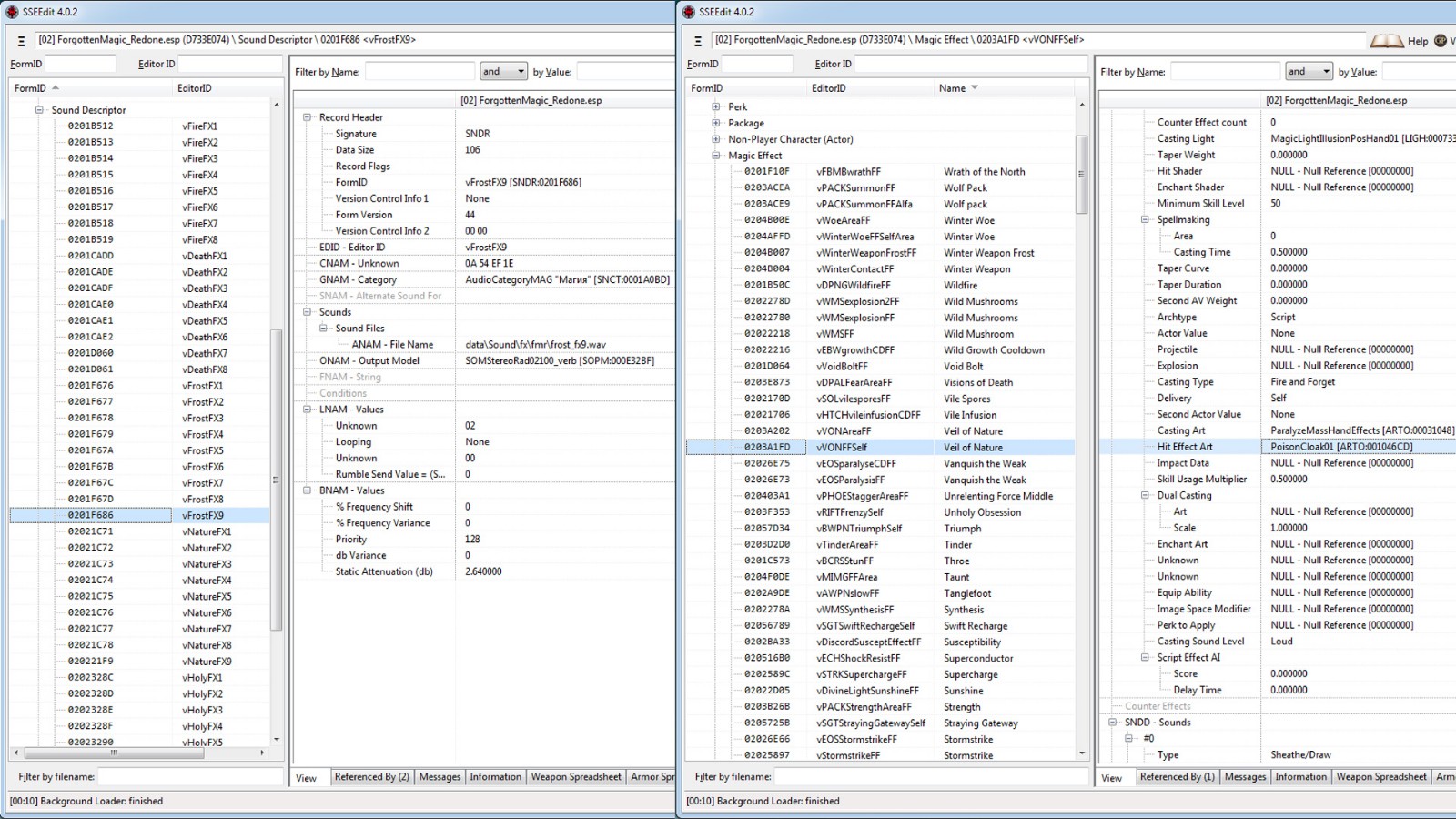Collapse the Spellmaking section
The height and width of the screenshot is (819, 1456).
[1145, 219]
